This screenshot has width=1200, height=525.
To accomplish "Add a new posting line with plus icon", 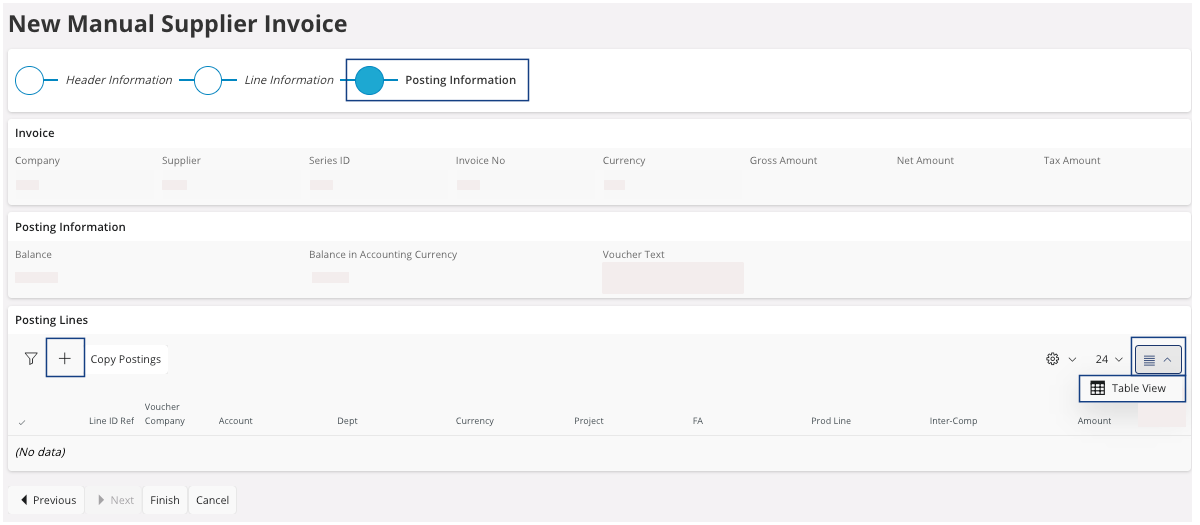I will pyautogui.click(x=65, y=359).
